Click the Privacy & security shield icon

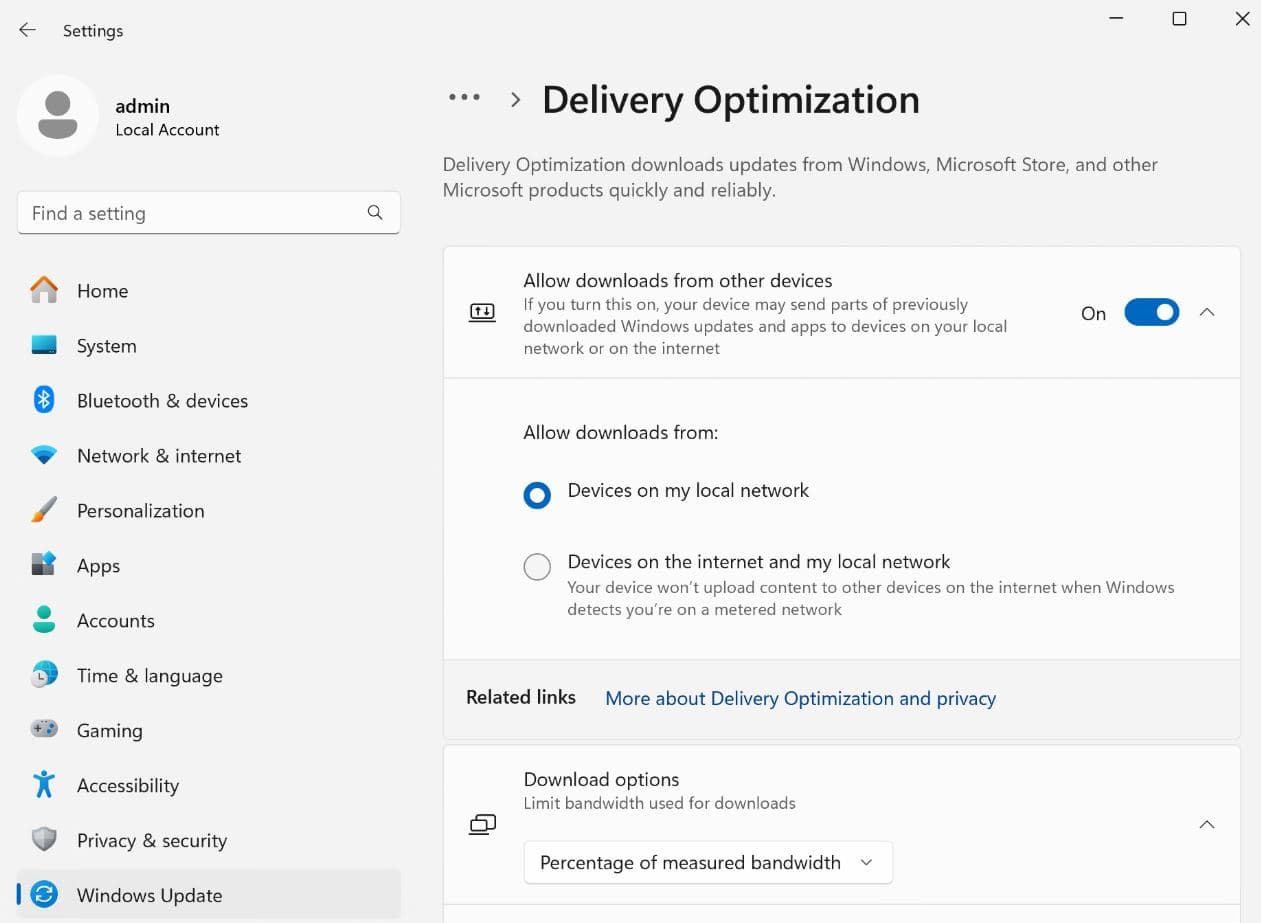click(44, 840)
